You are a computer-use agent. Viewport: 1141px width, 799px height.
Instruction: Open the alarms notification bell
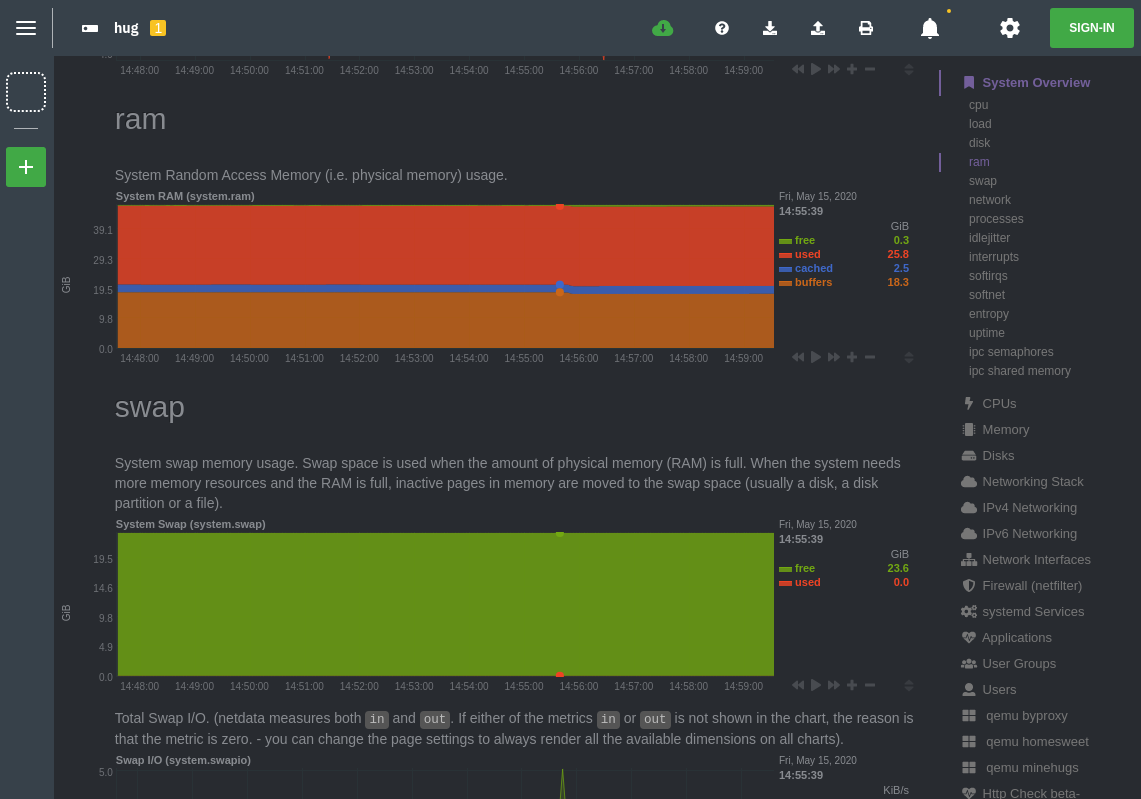[930, 28]
